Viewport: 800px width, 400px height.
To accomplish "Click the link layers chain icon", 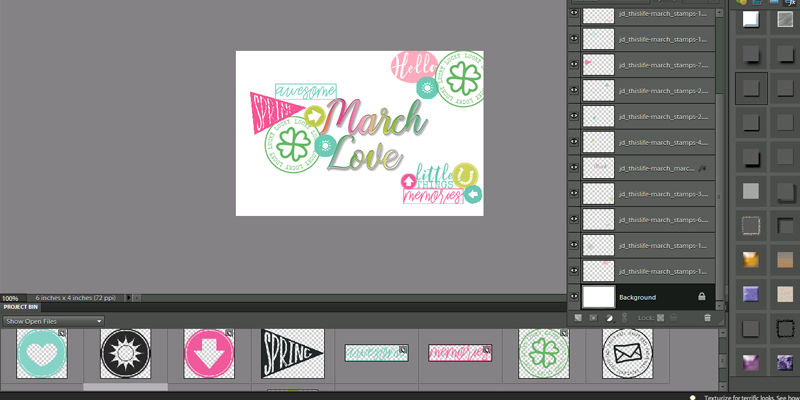I will pyautogui.click(x=624, y=317).
